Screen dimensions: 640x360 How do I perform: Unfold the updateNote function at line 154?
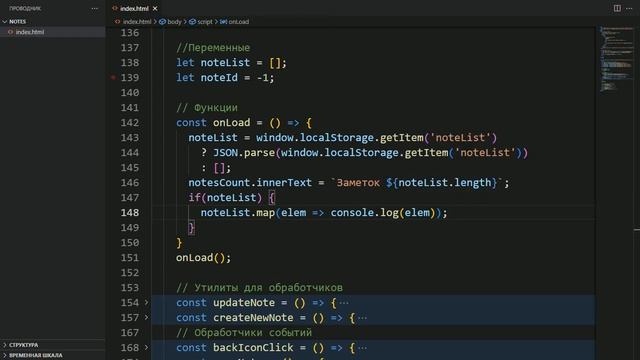(x=147, y=302)
